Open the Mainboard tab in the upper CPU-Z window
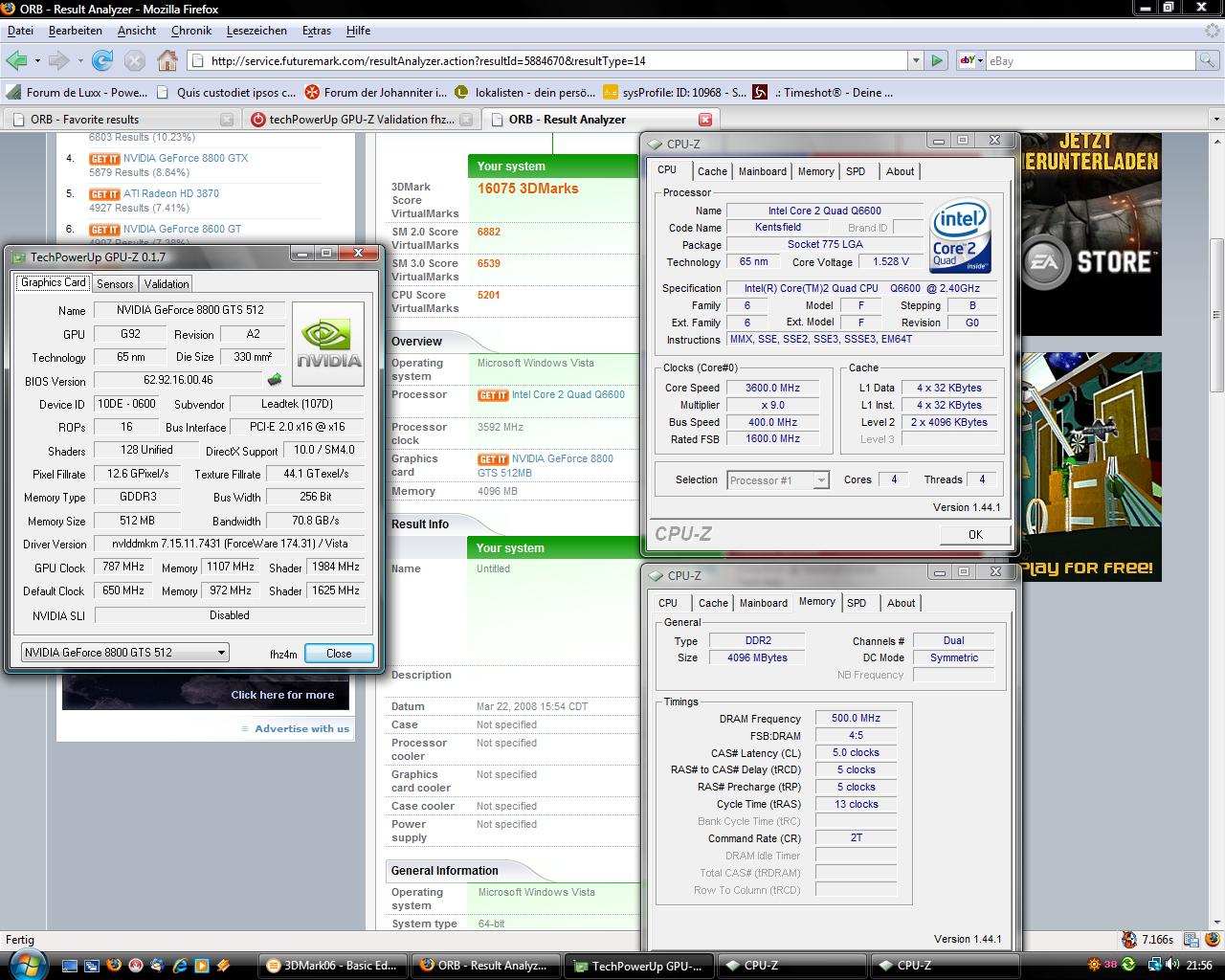Screen dimensions: 1225x980 tap(763, 171)
